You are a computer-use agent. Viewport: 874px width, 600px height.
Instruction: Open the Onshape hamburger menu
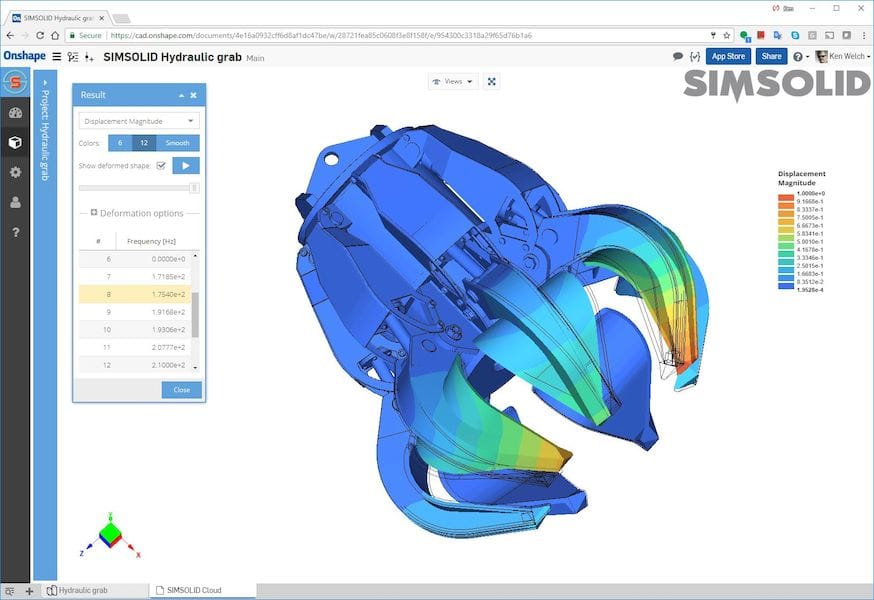point(56,57)
